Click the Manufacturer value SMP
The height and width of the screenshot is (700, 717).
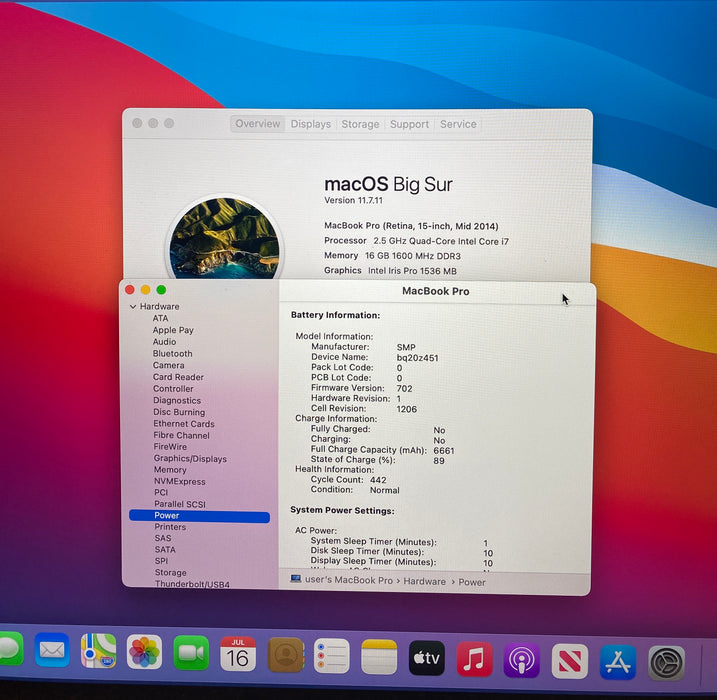pos(406,347)
